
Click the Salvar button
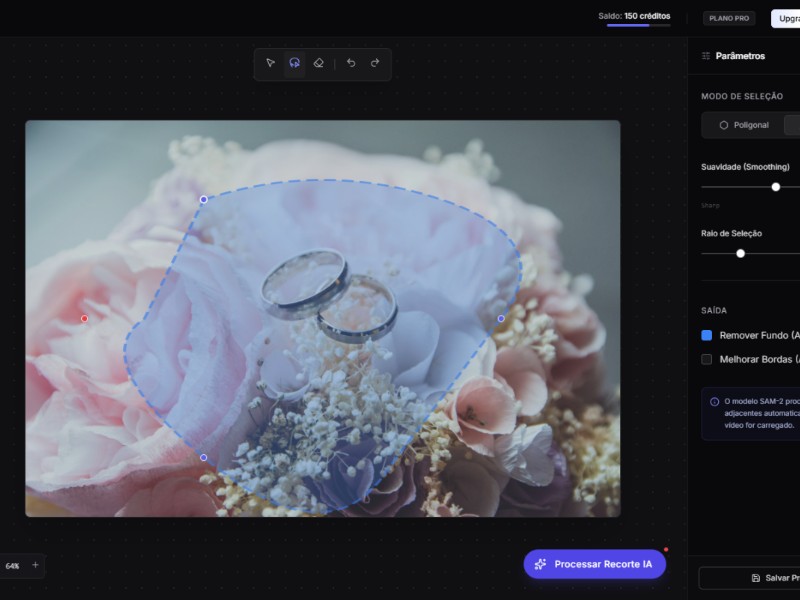[772, 578]
